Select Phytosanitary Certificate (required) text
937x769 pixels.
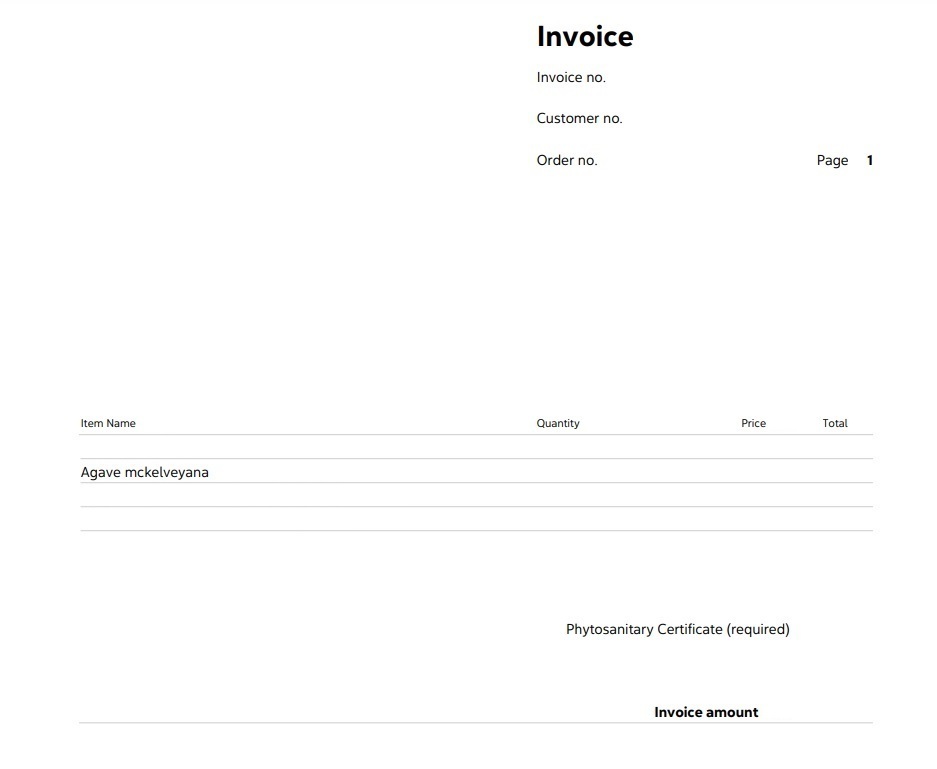coord(678,629)
